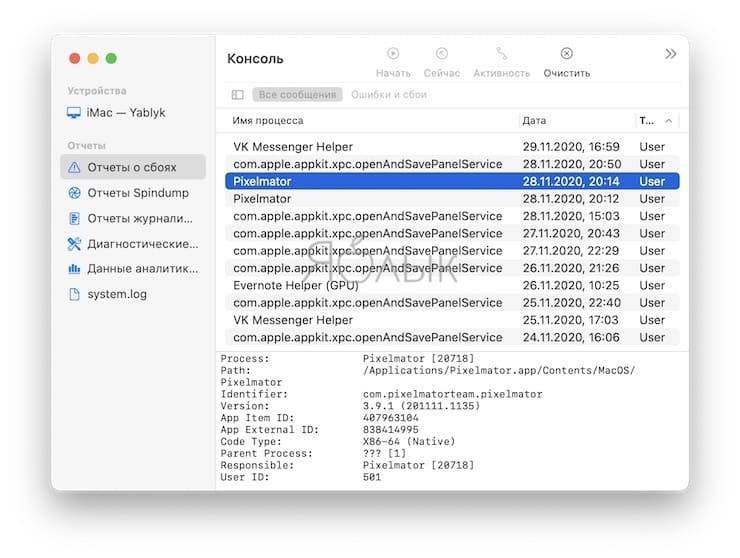Select openAndSavePanelService row from 27.11.2020, 22:29

click(452, 251)
